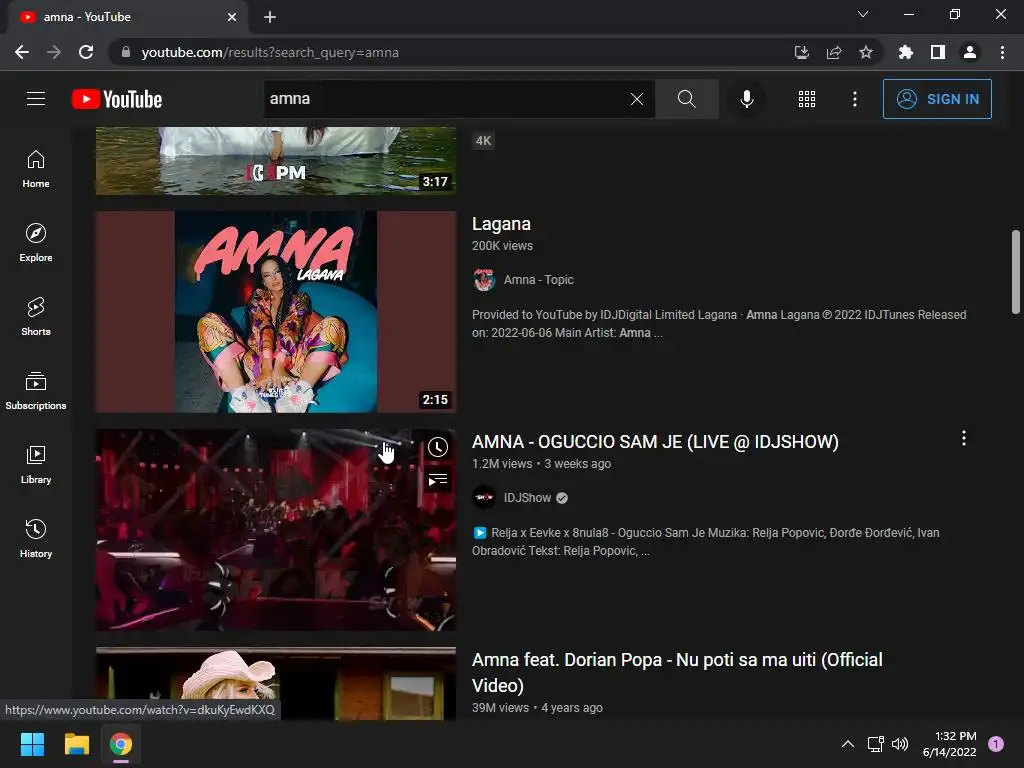The width and height of the screenshot is (1024, 768).
Task: Open the Windows Start menu
Action: click(32, 744)
